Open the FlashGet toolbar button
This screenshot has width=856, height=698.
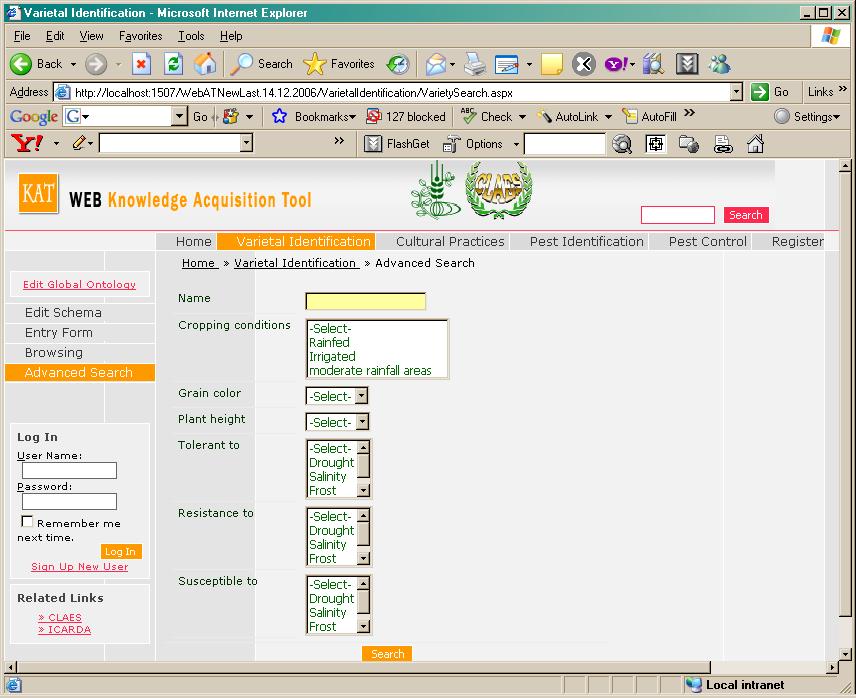[397, 144]
